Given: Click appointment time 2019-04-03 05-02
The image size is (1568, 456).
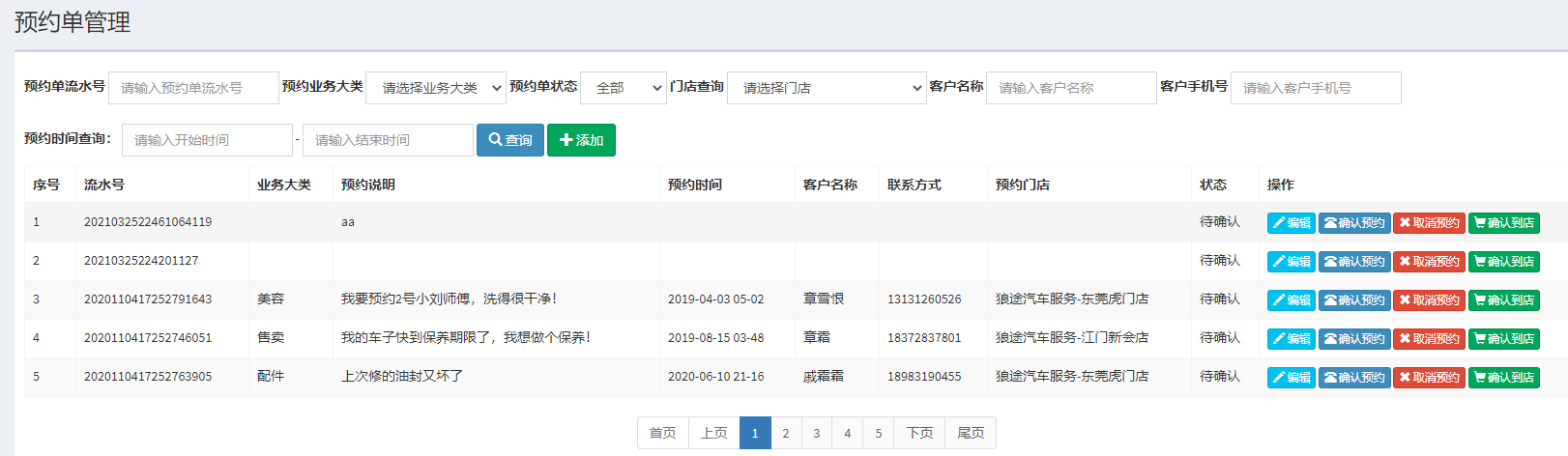Looking at the screenshot, I should pyautogui.click(x=716, y=299).
